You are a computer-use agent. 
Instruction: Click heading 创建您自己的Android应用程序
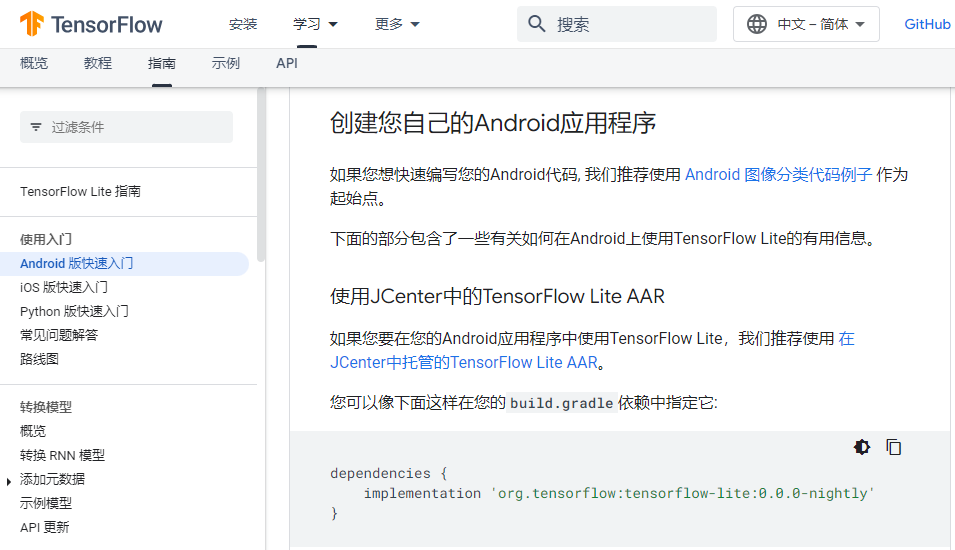[493, 123]
